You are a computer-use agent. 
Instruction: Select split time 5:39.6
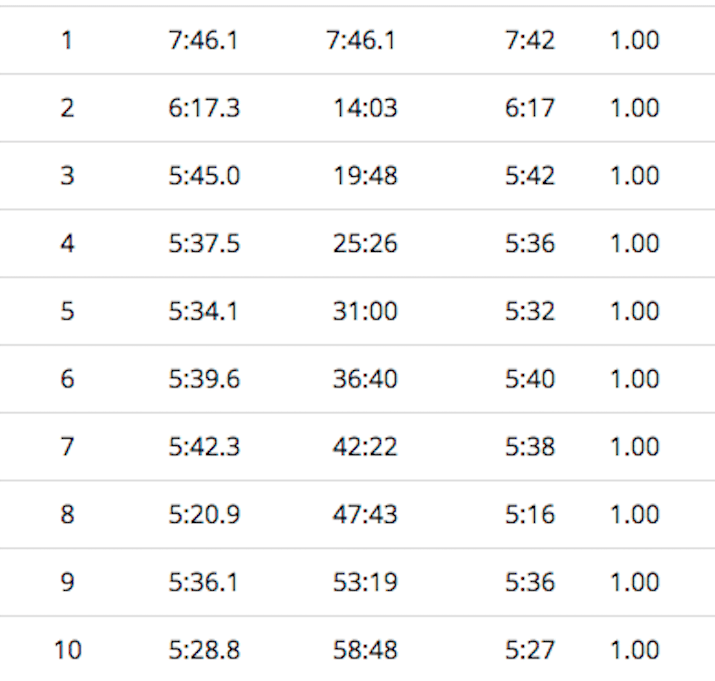click(204, 379)
